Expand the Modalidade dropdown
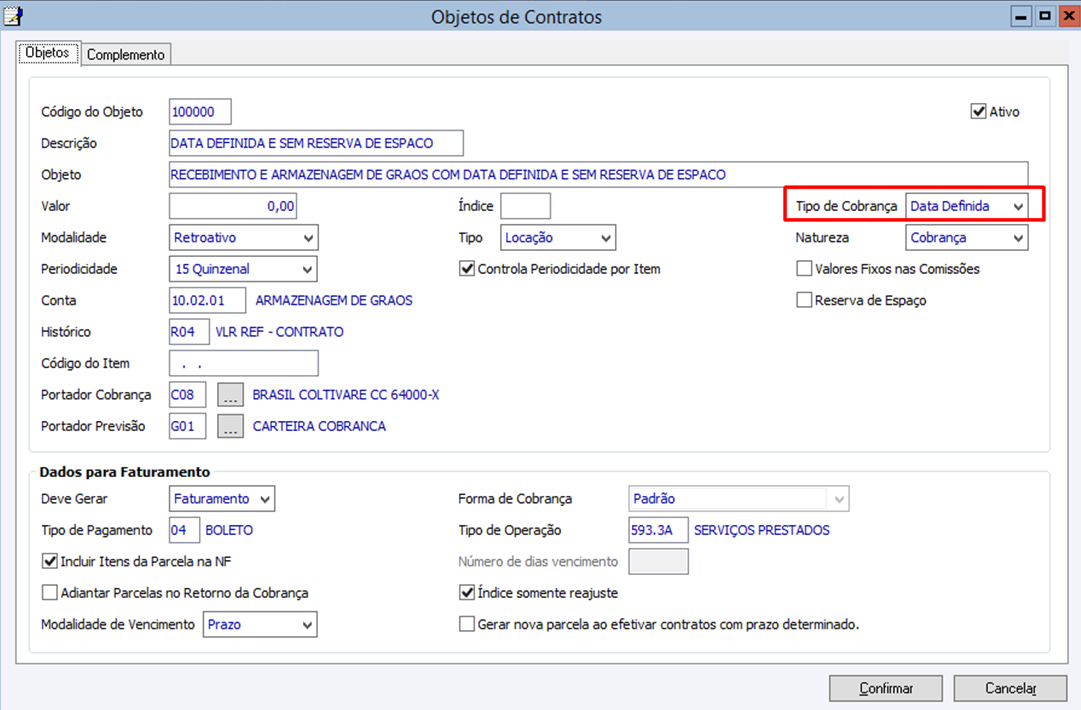This screenshot has width=1081, height=710. click(x=243, y=238)
